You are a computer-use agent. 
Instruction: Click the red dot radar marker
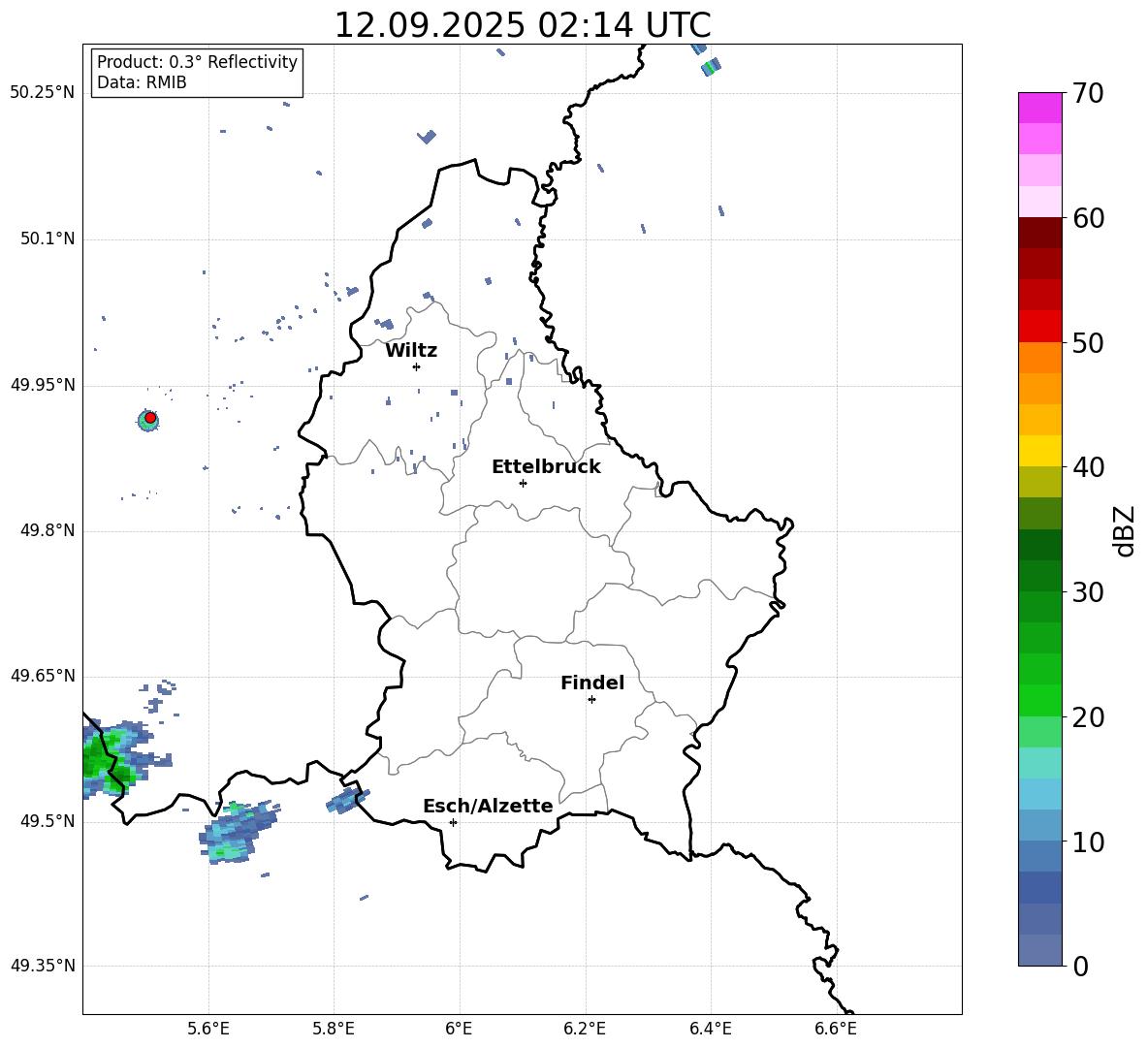point(150,418)
